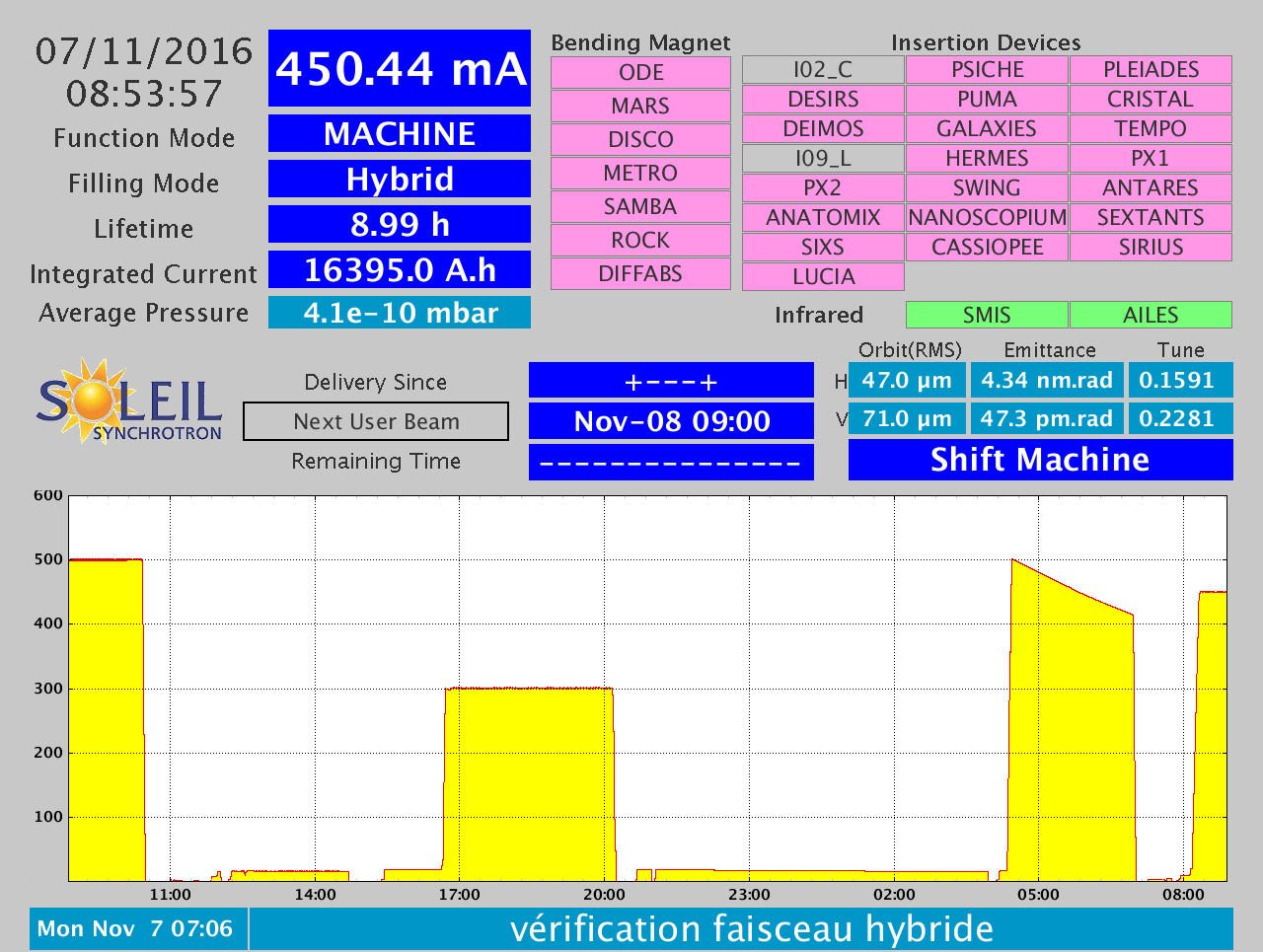Select the 4.1e-10 mbar pressure value
The height and width of the screenshot is (952, 1263).
(400, 313)
